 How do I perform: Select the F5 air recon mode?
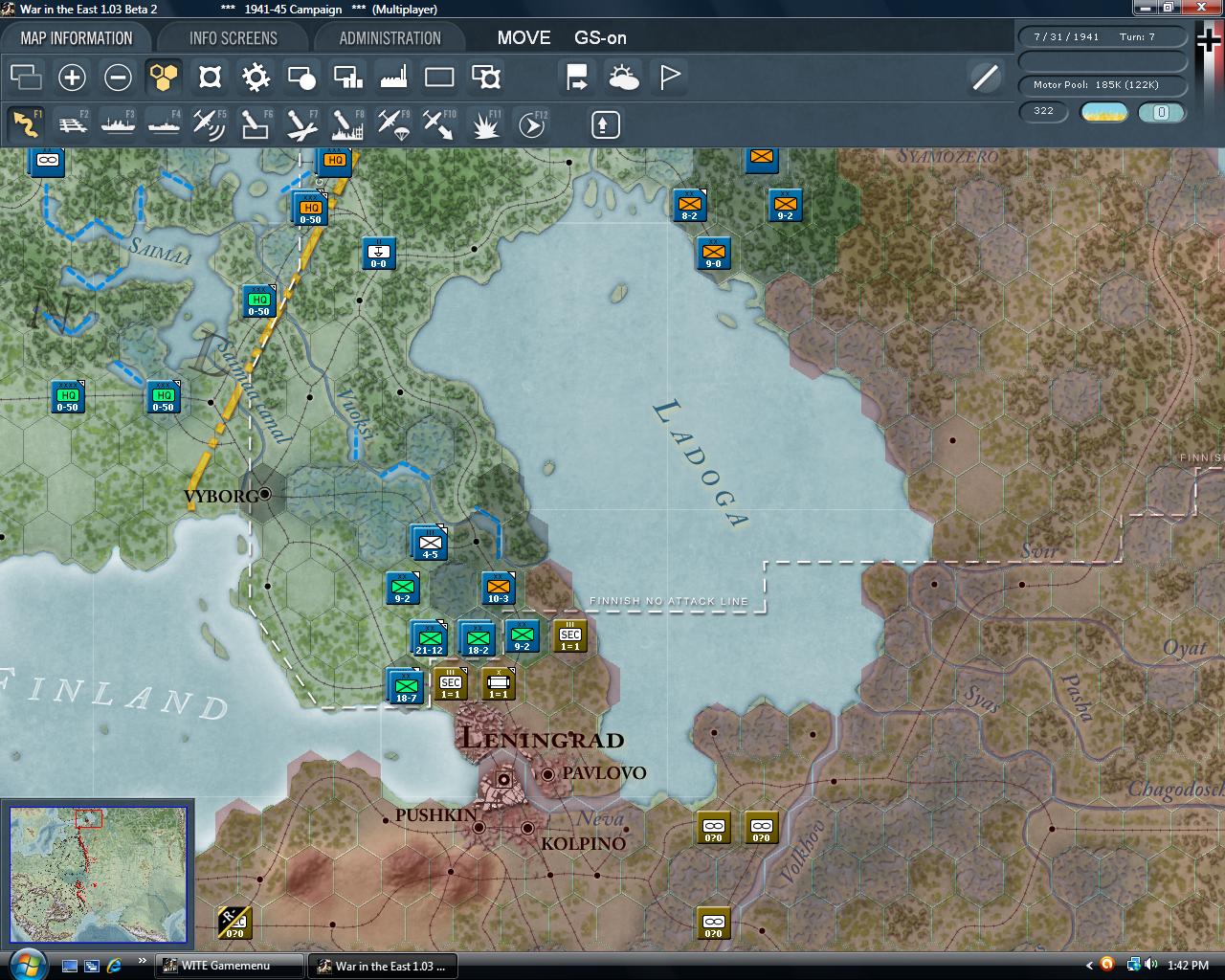[x=210, y=124]
